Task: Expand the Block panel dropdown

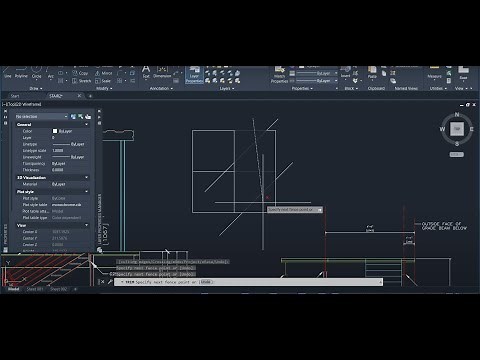Action: pos(351,89)
